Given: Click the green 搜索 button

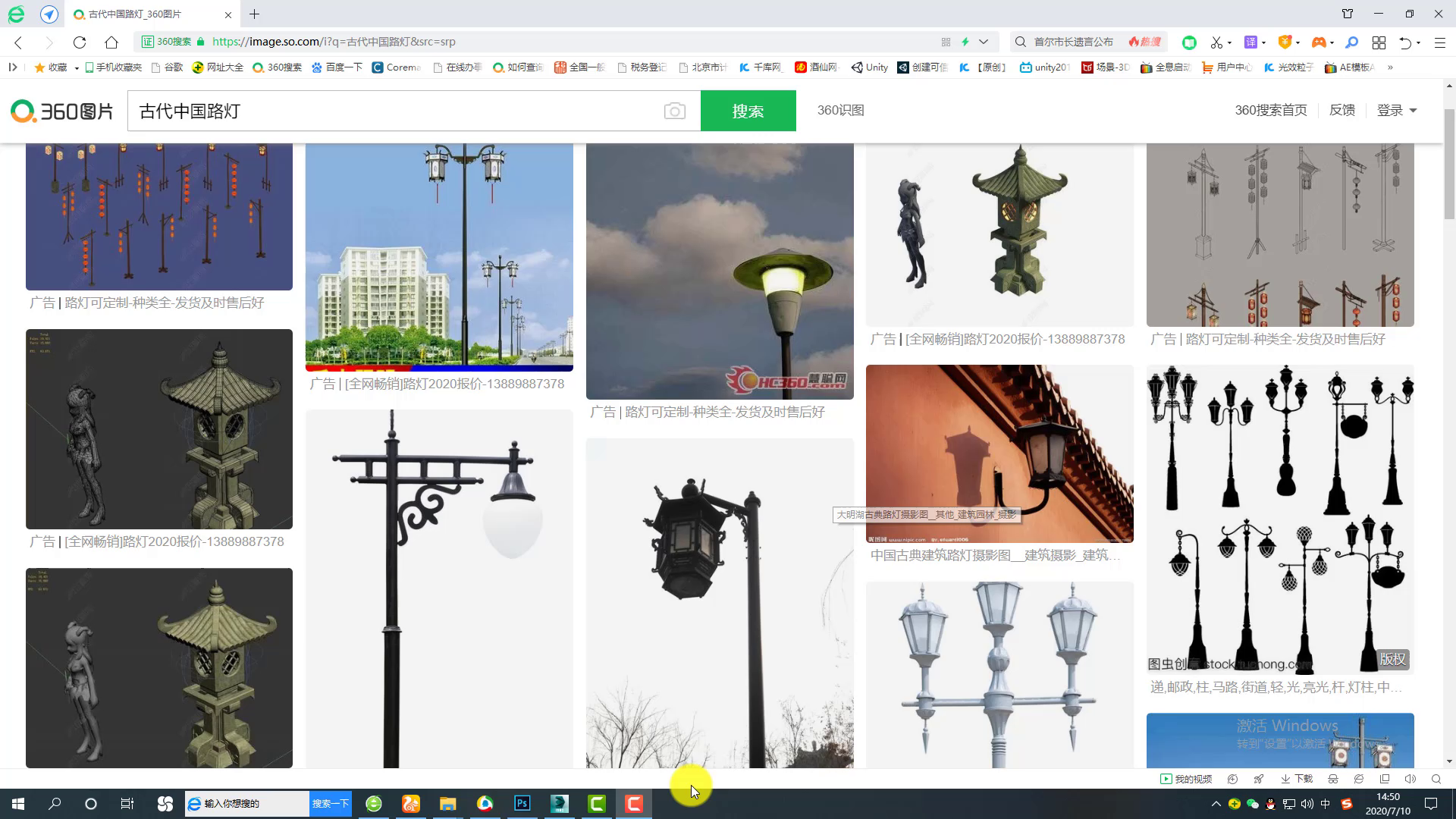Looking at the screenshot, I should click(x=748, y=111).
